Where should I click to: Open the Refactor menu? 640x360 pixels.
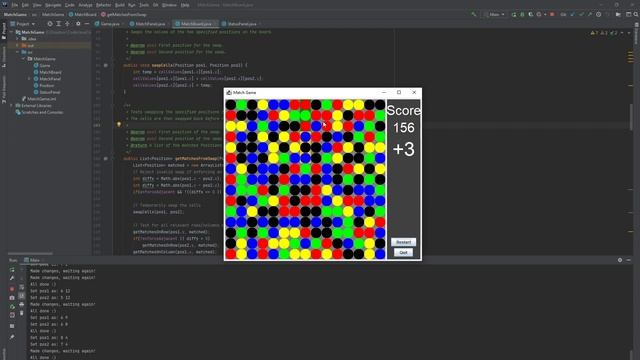point(103,5)
